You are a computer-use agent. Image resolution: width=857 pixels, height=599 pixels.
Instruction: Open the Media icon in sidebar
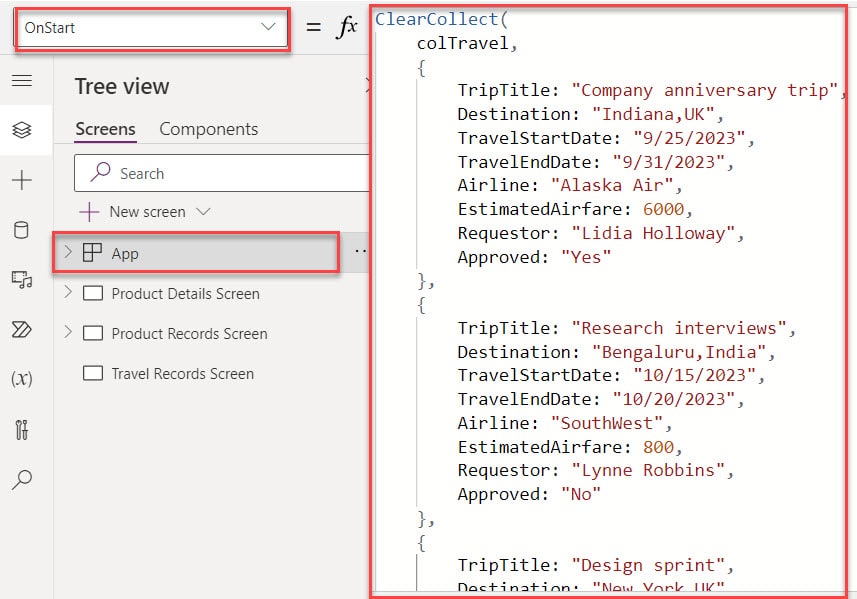pos(22,279)
